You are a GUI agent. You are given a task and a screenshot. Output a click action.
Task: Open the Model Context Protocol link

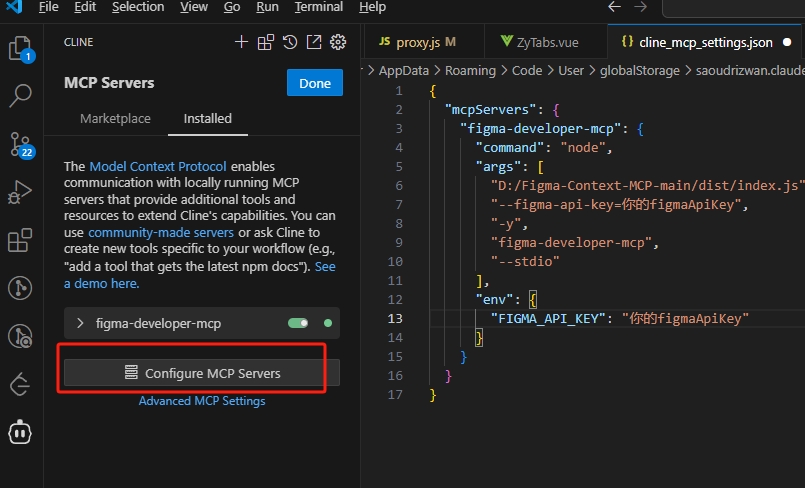pos(158,166)
